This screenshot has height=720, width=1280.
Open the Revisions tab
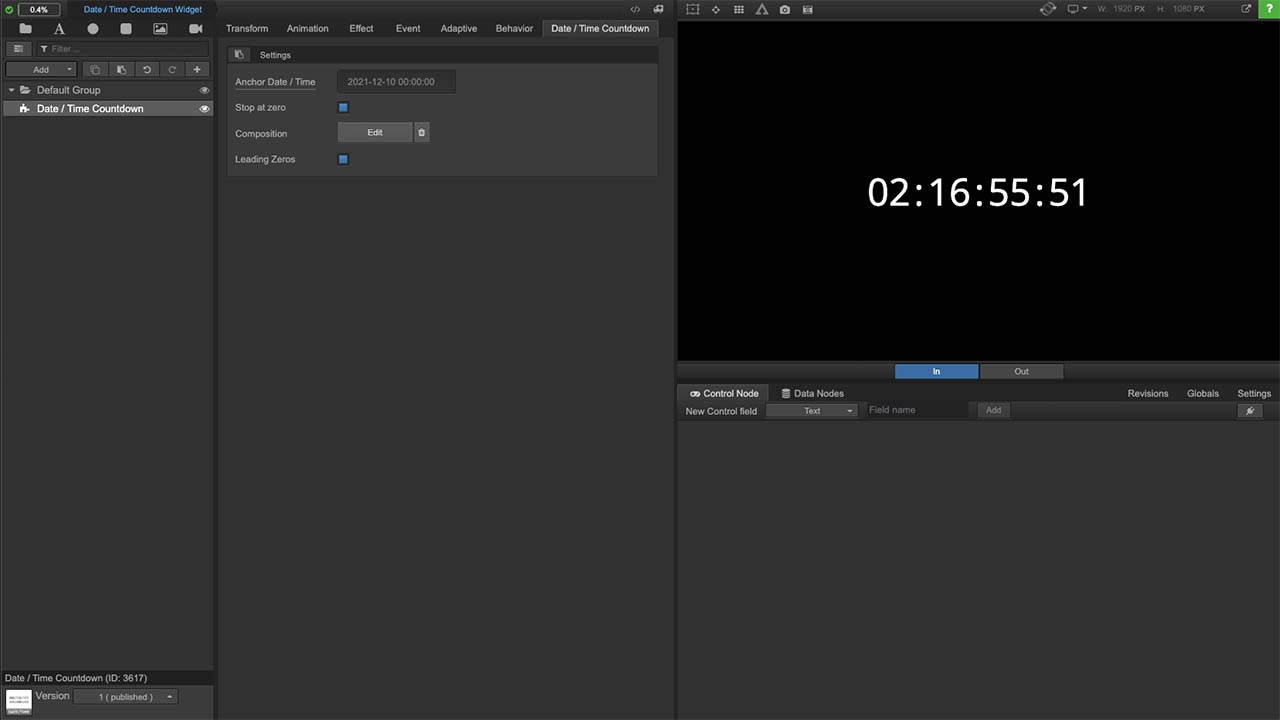point(1148,393)
